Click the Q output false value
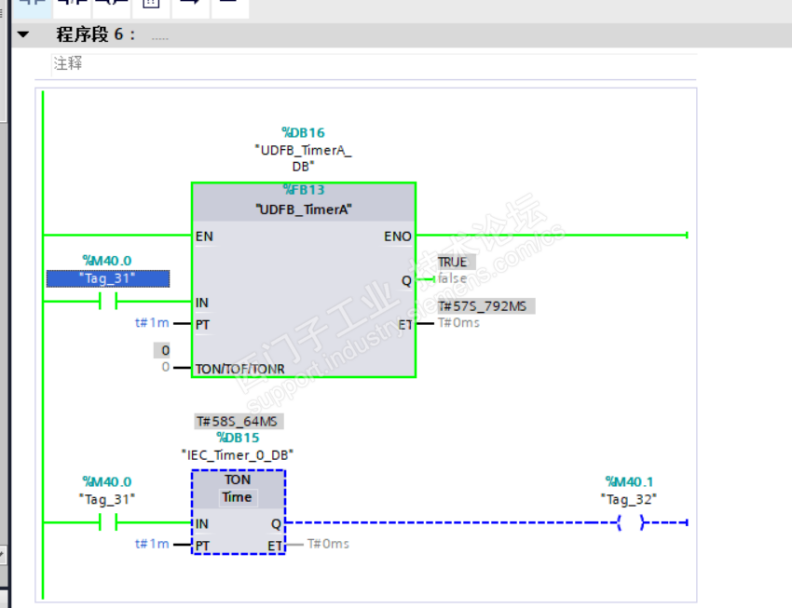792x608 pixels. (453, 278)
